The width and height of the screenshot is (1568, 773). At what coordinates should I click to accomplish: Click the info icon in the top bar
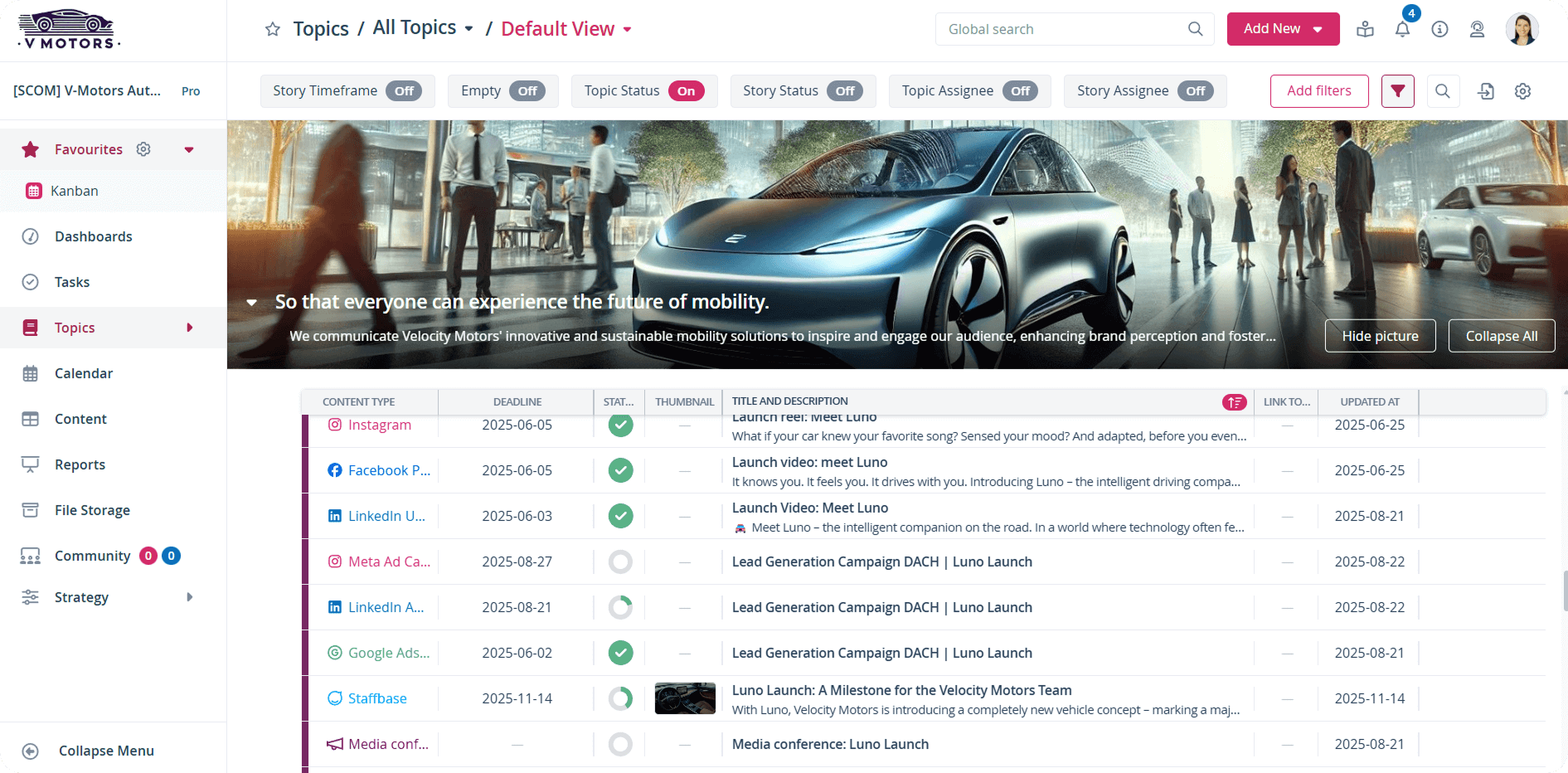pyautogui.click(x=1439, y=28)
